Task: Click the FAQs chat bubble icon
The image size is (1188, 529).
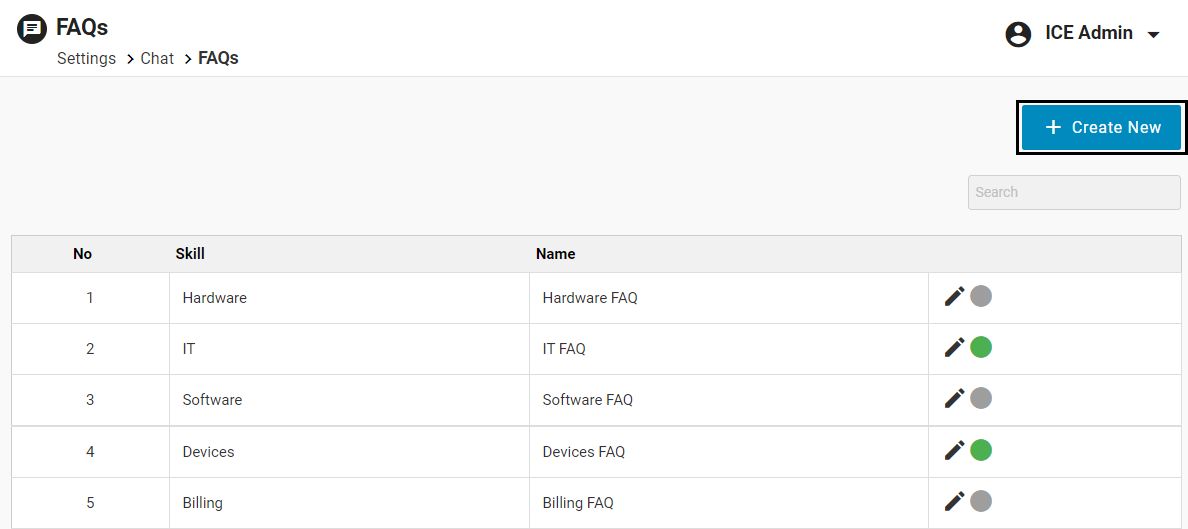Action: click(32, 29)
